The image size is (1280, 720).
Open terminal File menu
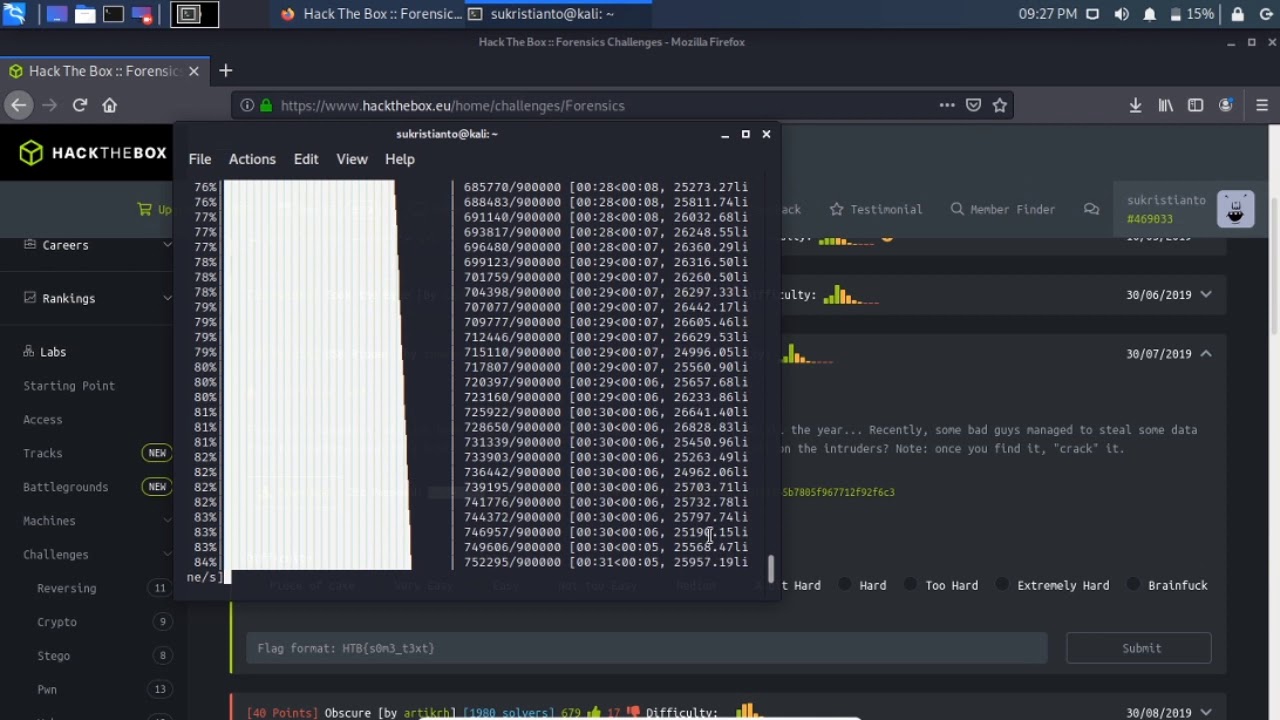[200, 159]
